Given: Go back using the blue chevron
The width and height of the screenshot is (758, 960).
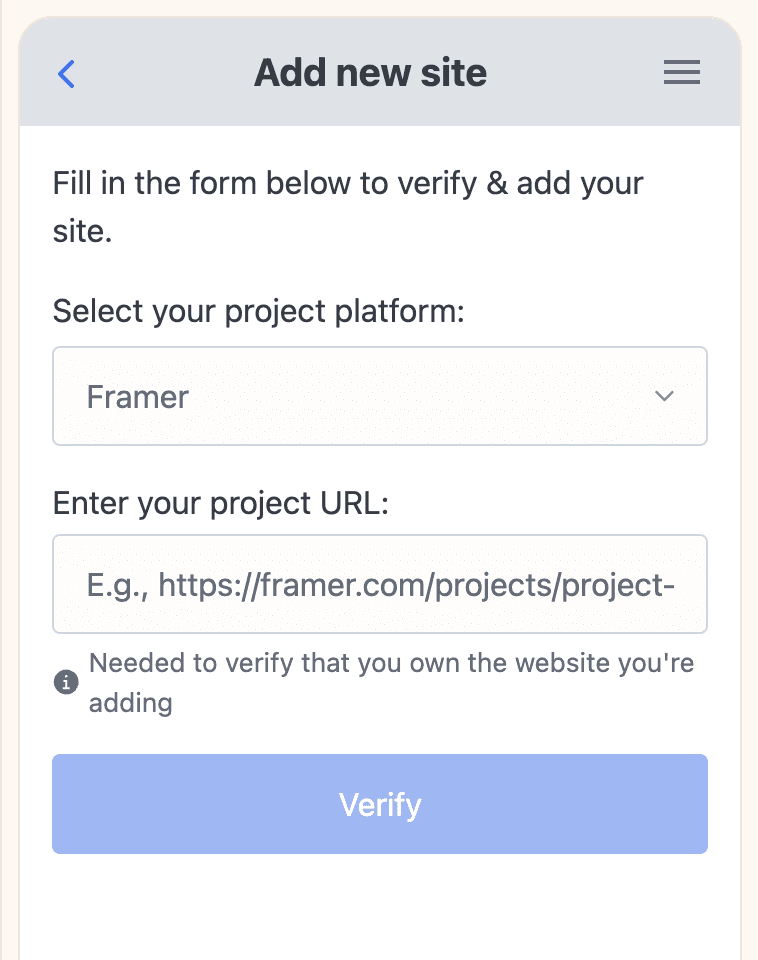Looking at the screenshot, I should [66, 73].
